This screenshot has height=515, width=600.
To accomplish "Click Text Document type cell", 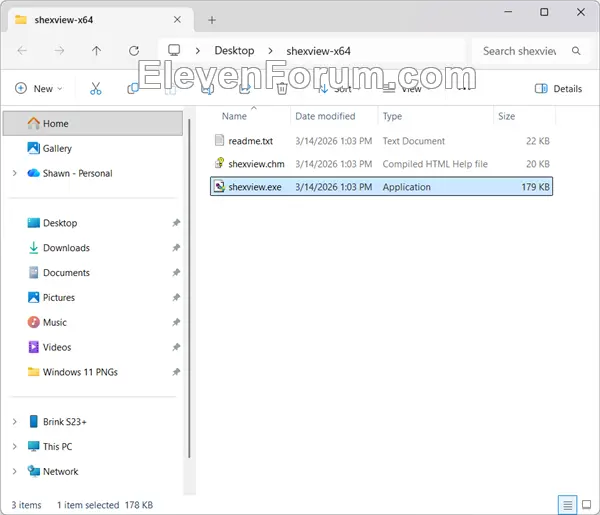I will pyautogui.click(x=414, y=141).
